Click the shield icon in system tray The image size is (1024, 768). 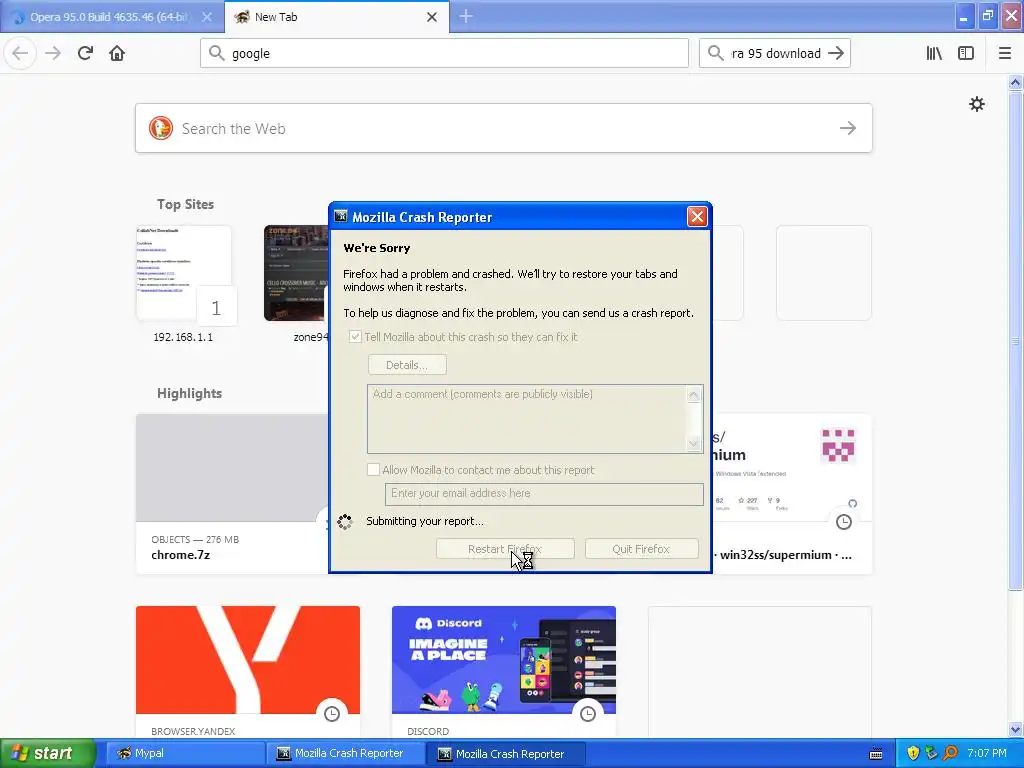913,753
